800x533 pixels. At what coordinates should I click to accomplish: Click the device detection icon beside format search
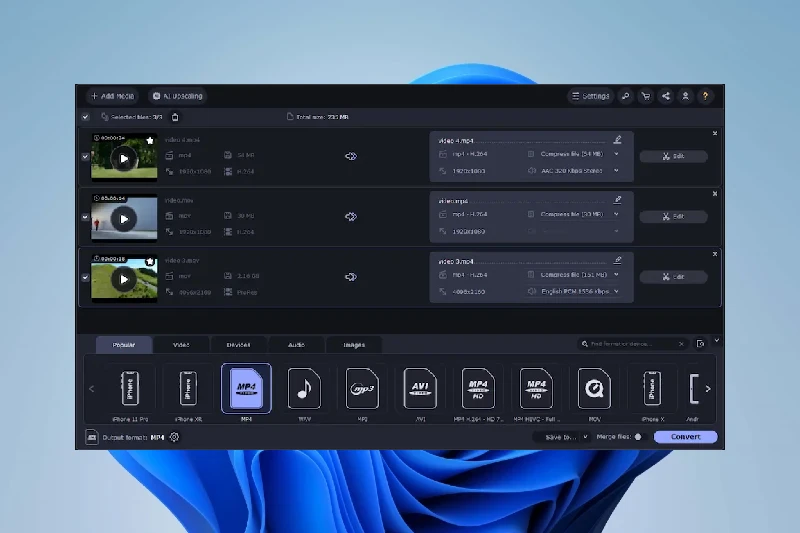[701, 344]
